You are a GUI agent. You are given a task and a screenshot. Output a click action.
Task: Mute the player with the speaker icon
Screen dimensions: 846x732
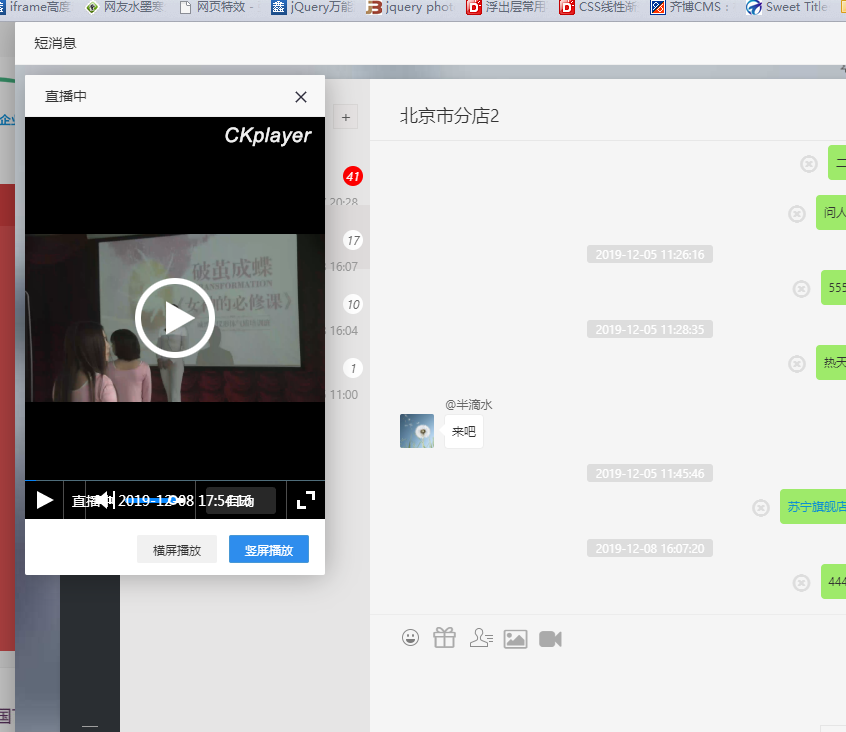click(103, 500)
